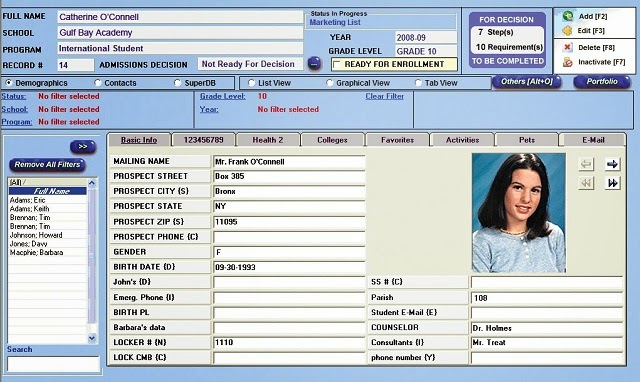640x382 pixels.
Task: Switch to the Colleges tab
Action: click(x=332, y=140)
